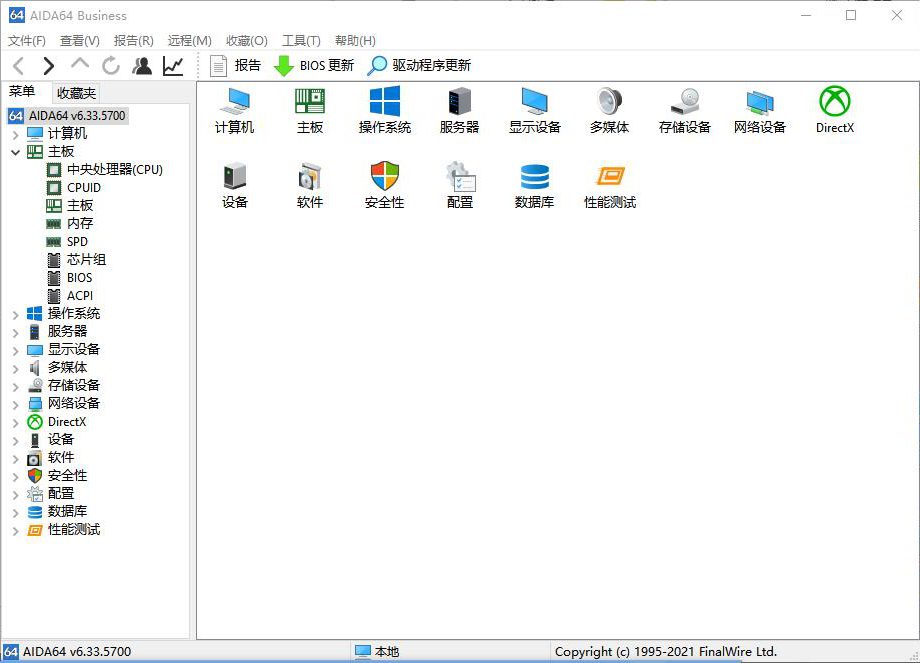Open the 远程(M) menu
This screenshot has width=920, height=663.
coord(190,40)
